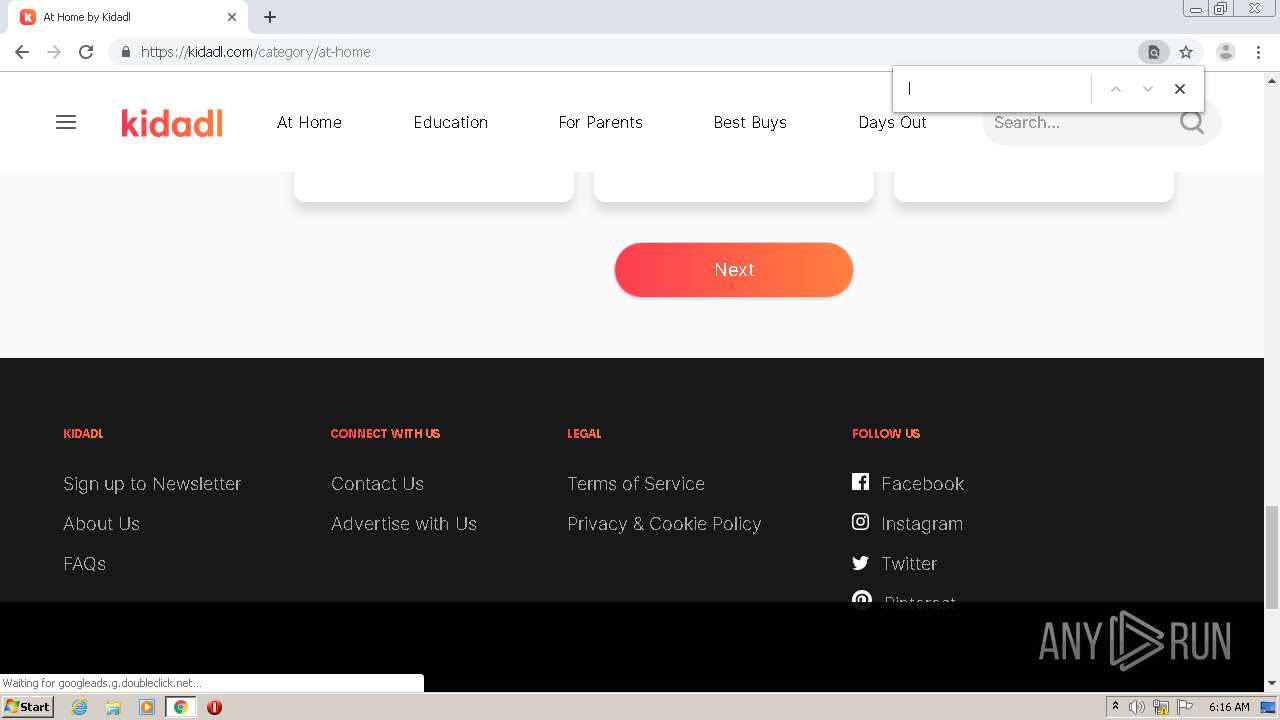The height and width of the screenshot is (720, 1280).
Task: Go to next find result
Action: click(1148, 89)
